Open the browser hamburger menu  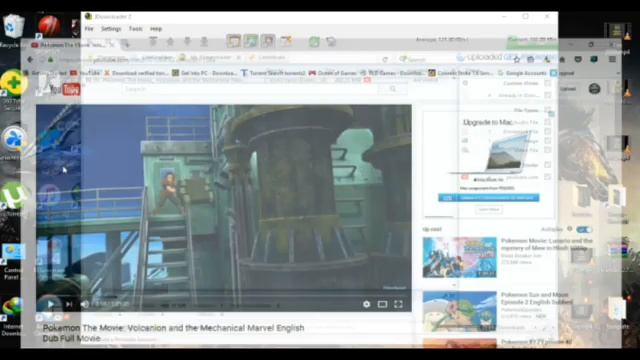[612, 60]
